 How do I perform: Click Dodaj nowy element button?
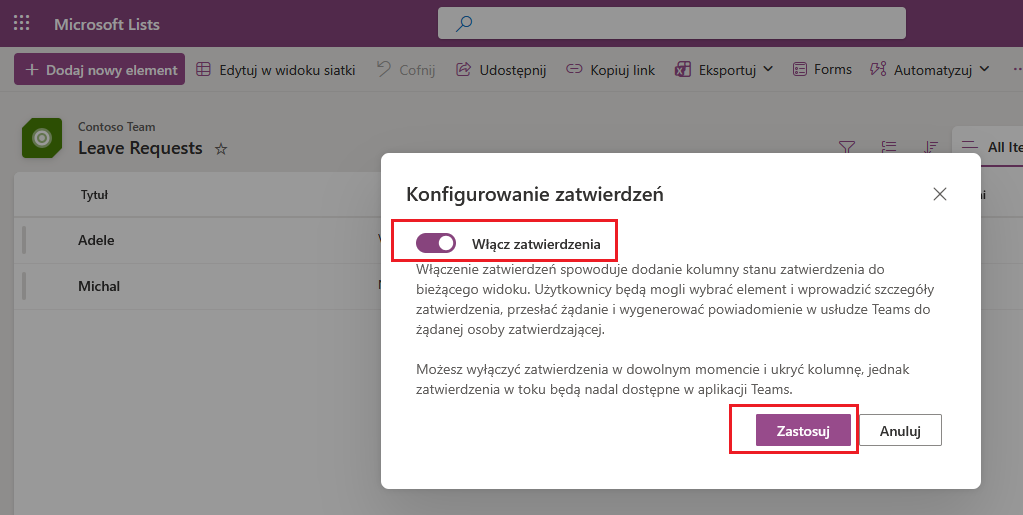[99, 70]
